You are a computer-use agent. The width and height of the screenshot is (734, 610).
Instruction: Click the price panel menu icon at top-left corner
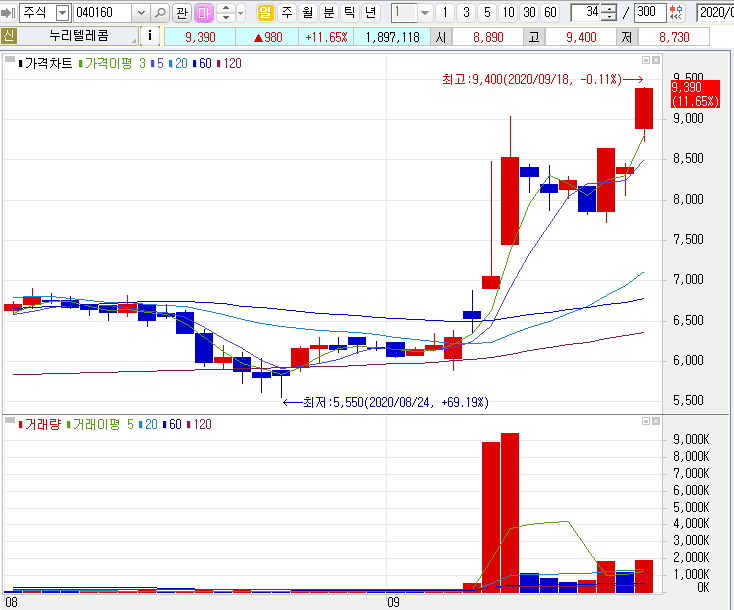9,59
